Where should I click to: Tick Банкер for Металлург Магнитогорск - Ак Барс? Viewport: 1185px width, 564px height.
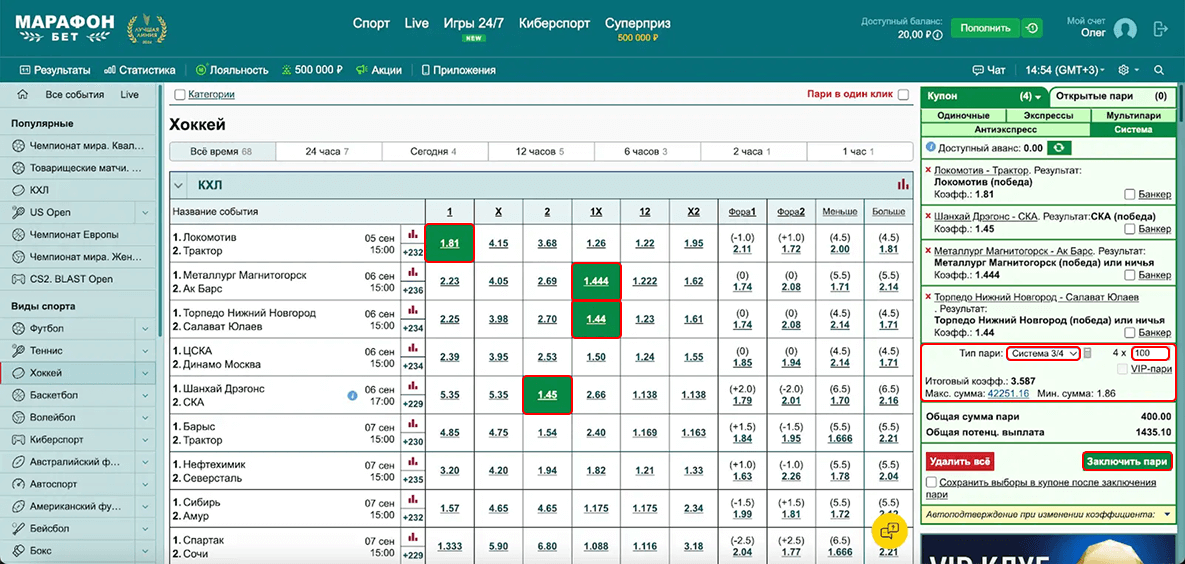(x=1130, y=275)
